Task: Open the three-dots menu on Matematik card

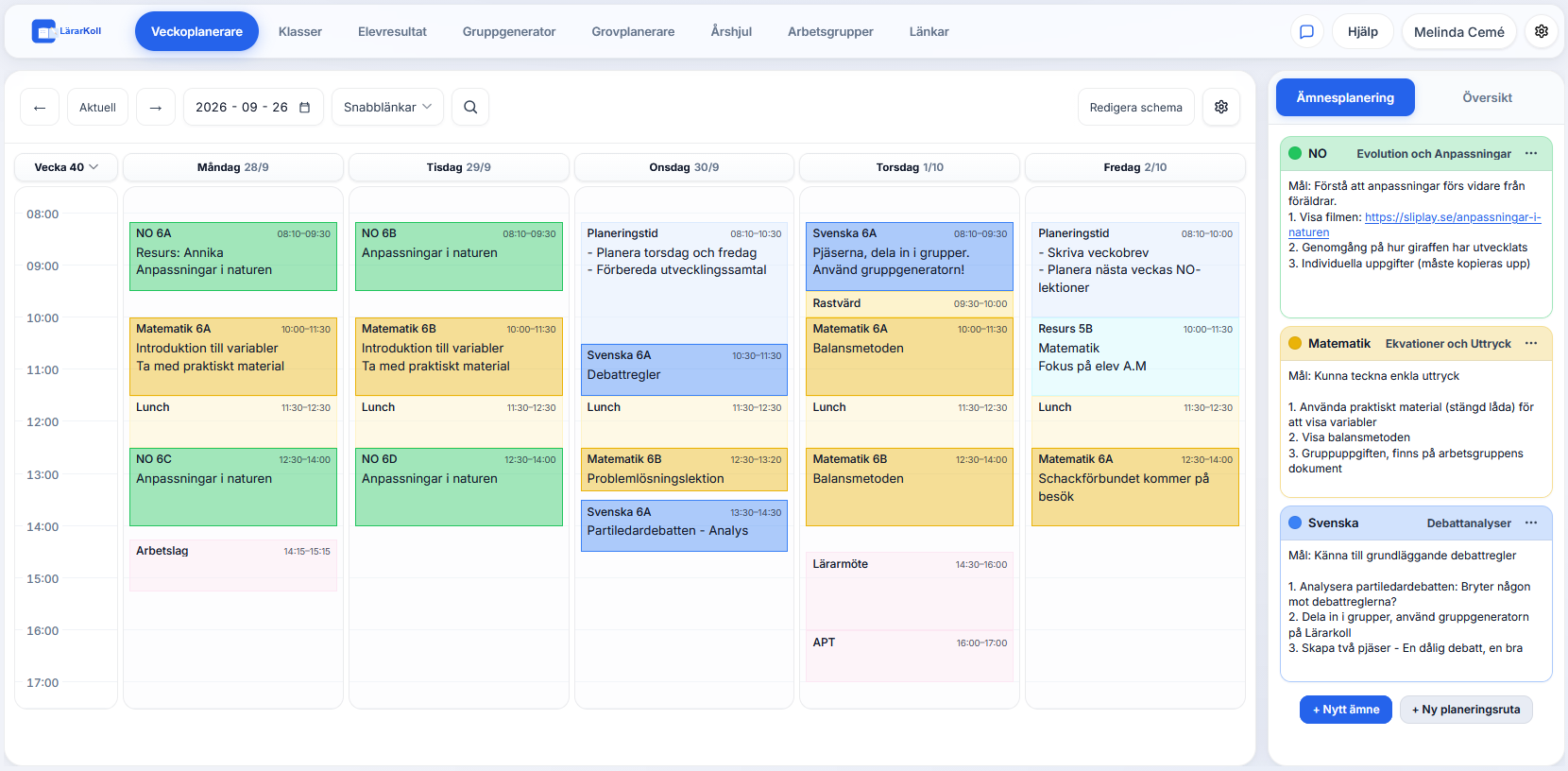Action: (x=1531, y=344)
